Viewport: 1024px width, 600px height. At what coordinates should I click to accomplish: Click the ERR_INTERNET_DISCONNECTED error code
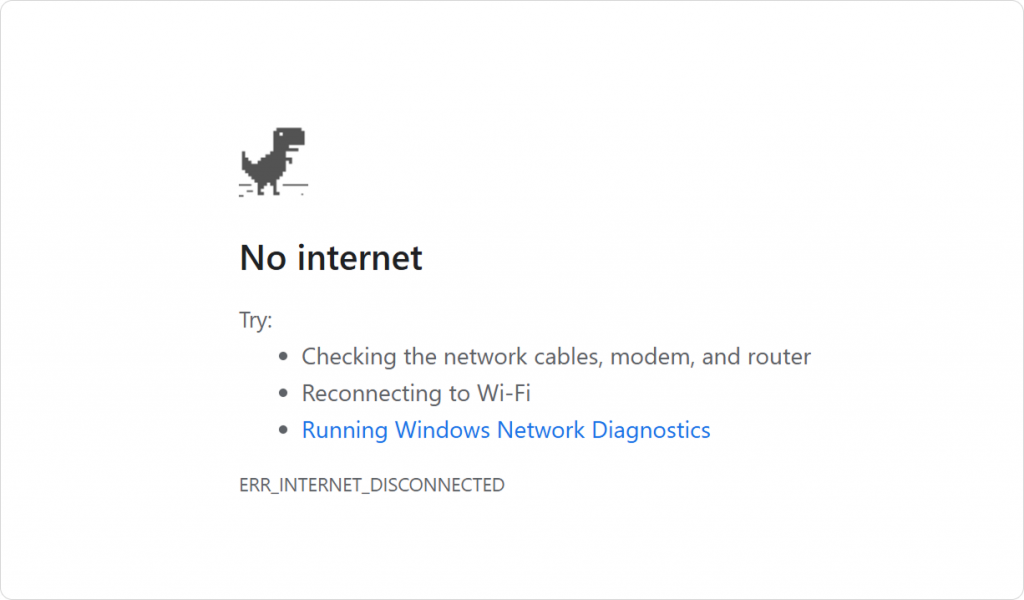tap(372, 485)
